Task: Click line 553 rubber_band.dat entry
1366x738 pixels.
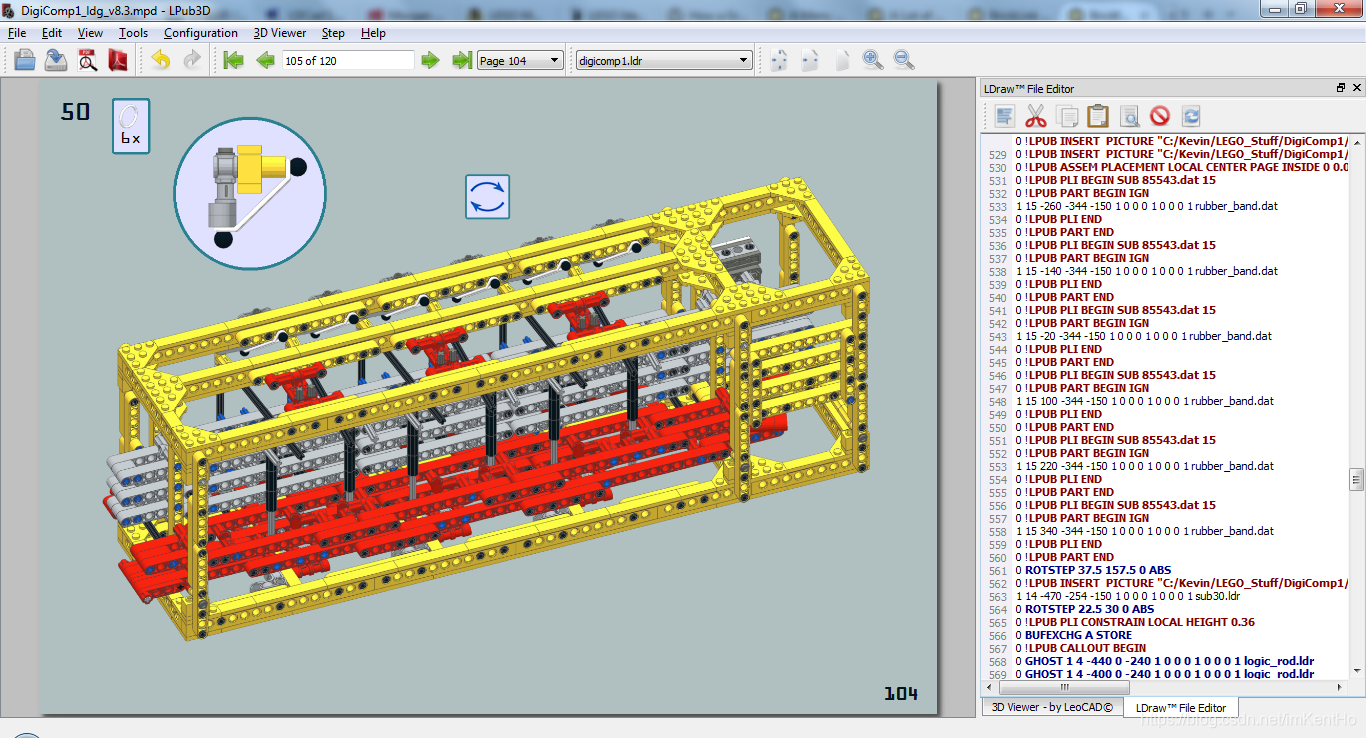Action: pos(1144,466)
